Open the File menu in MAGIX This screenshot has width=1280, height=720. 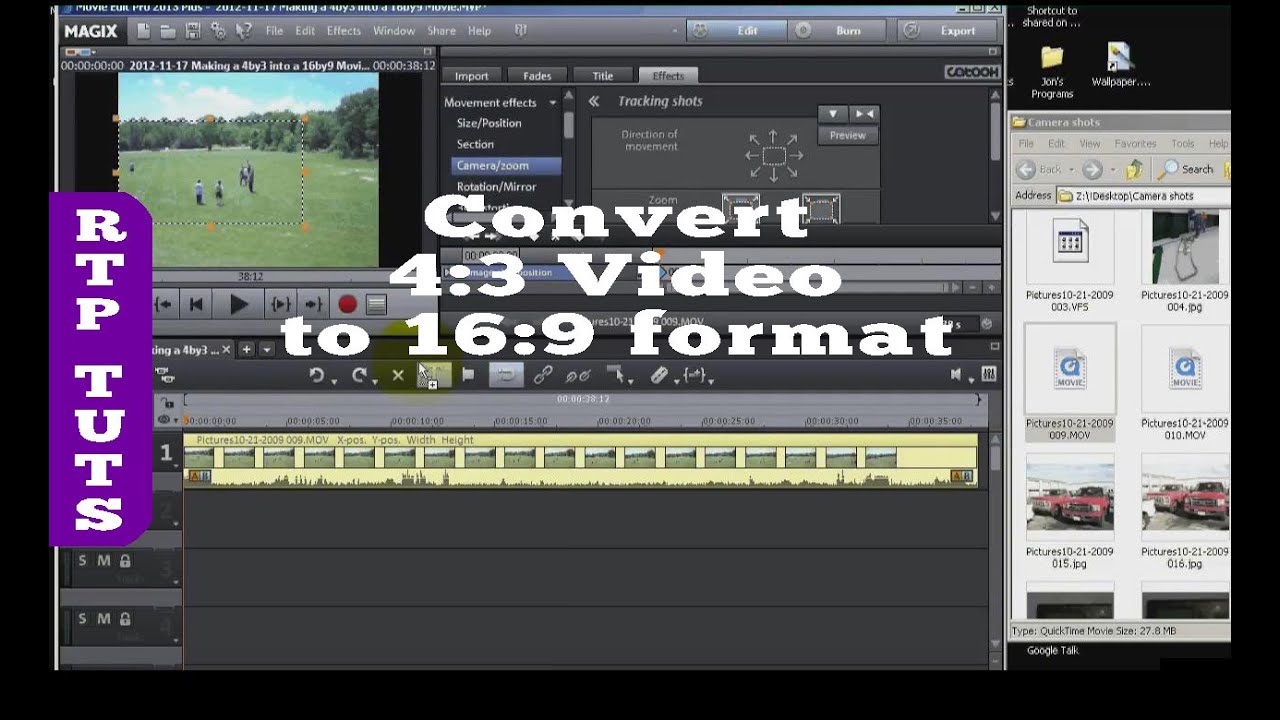274,31
